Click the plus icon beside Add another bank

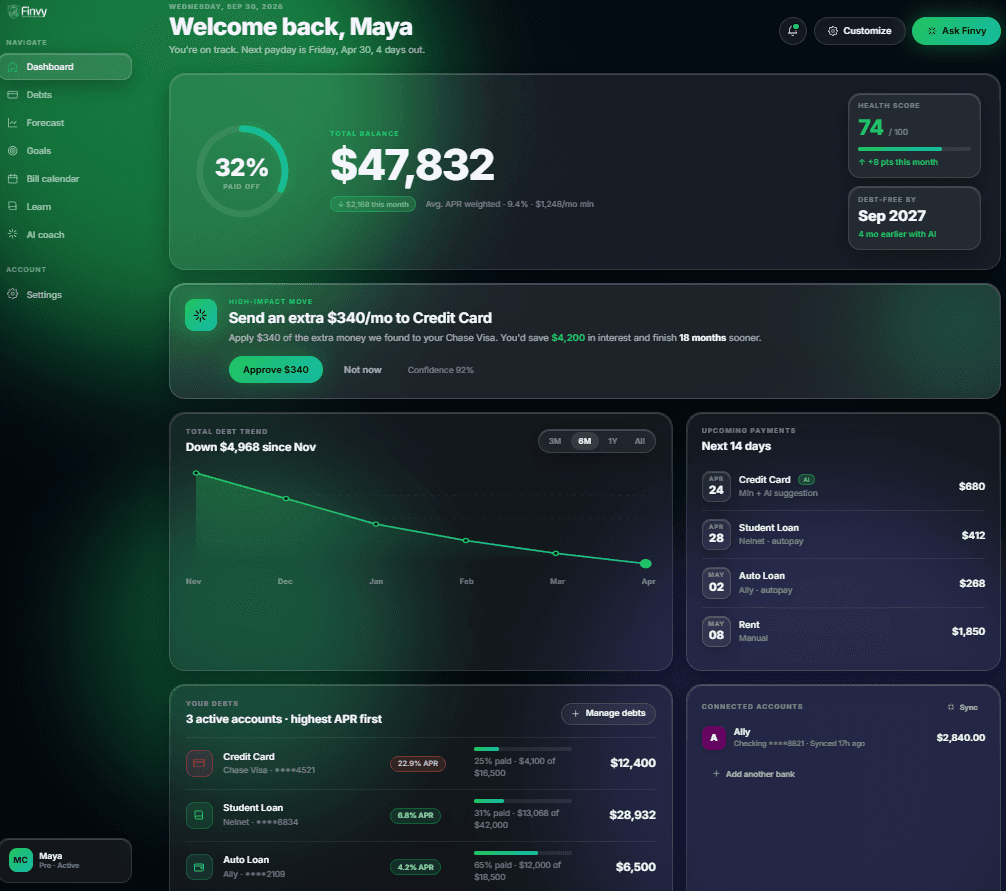click(x=716, y=774)
